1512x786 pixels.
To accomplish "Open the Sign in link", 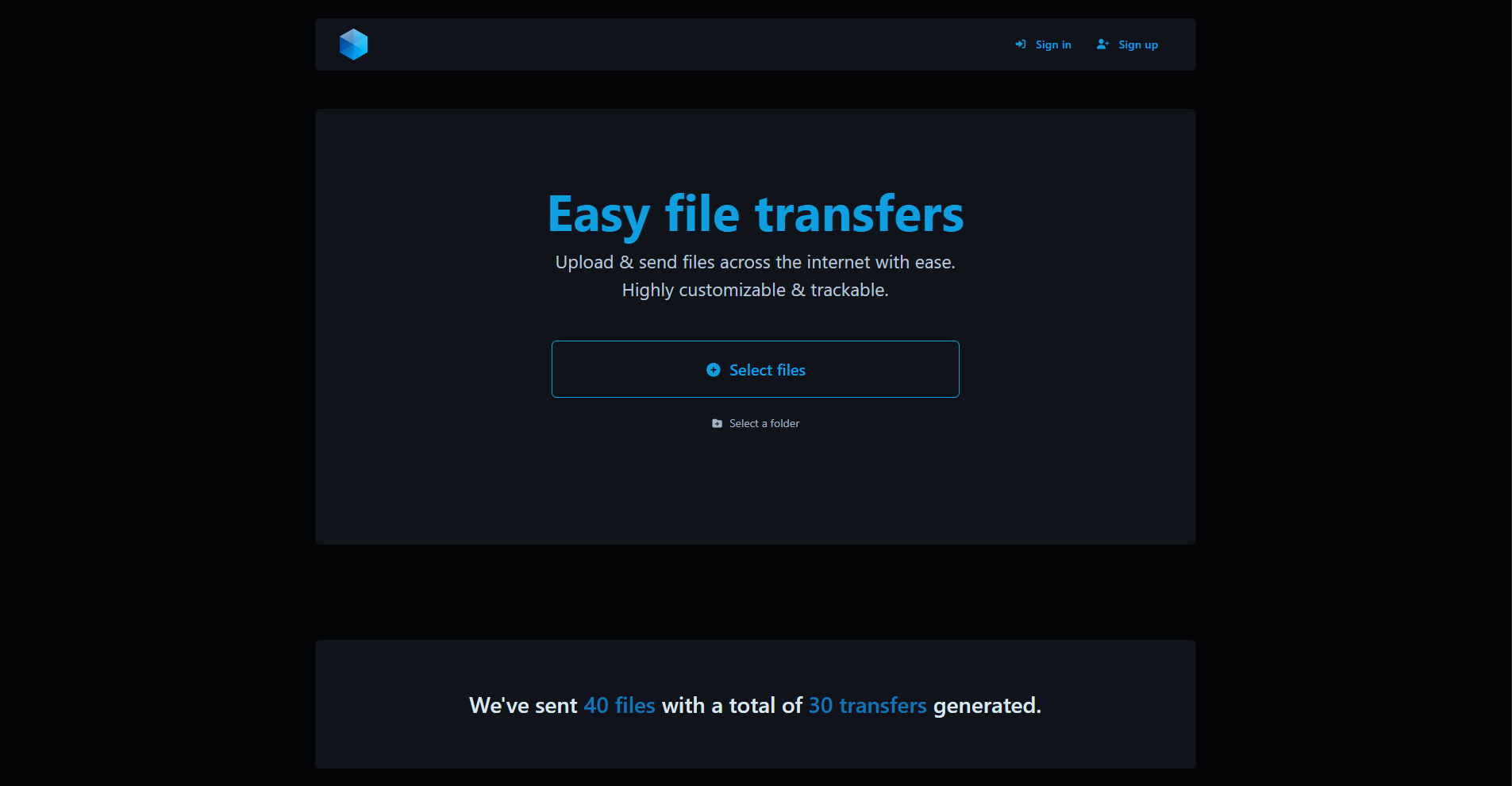I will [x=1052, y=45].
